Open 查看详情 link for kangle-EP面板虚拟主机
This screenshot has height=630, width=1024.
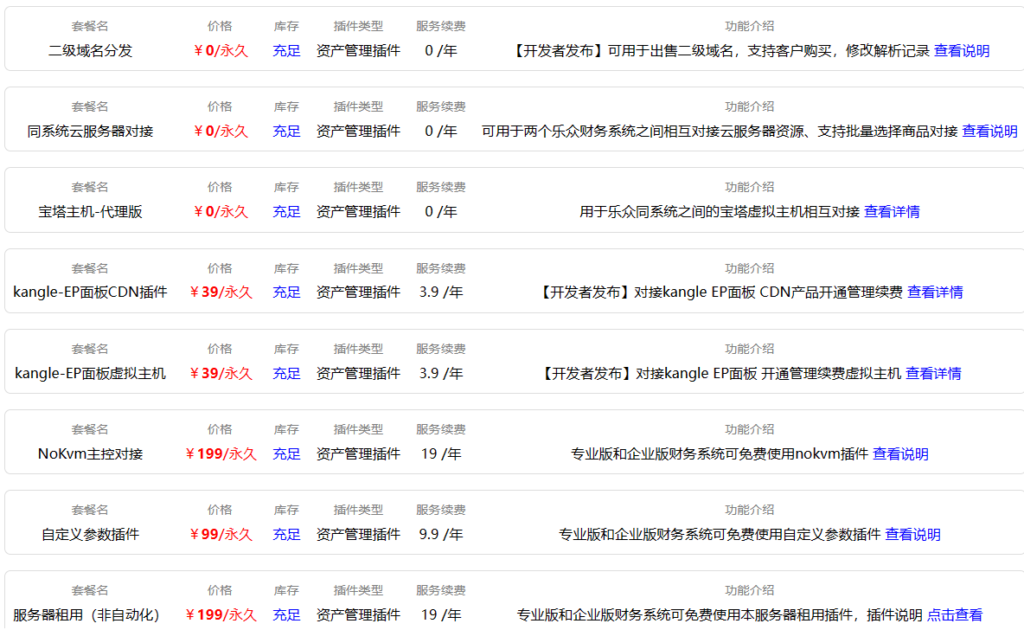click(x=933, y=373)
